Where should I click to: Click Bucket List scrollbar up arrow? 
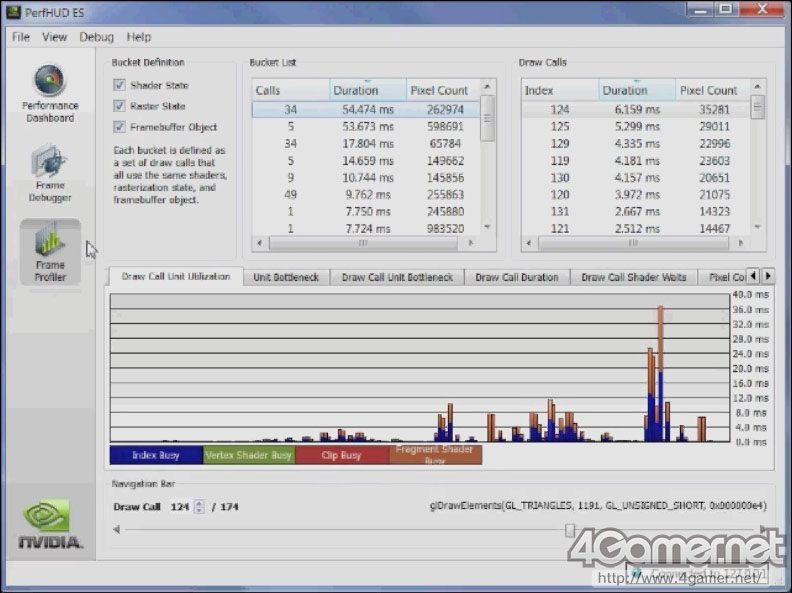point(487,87)
